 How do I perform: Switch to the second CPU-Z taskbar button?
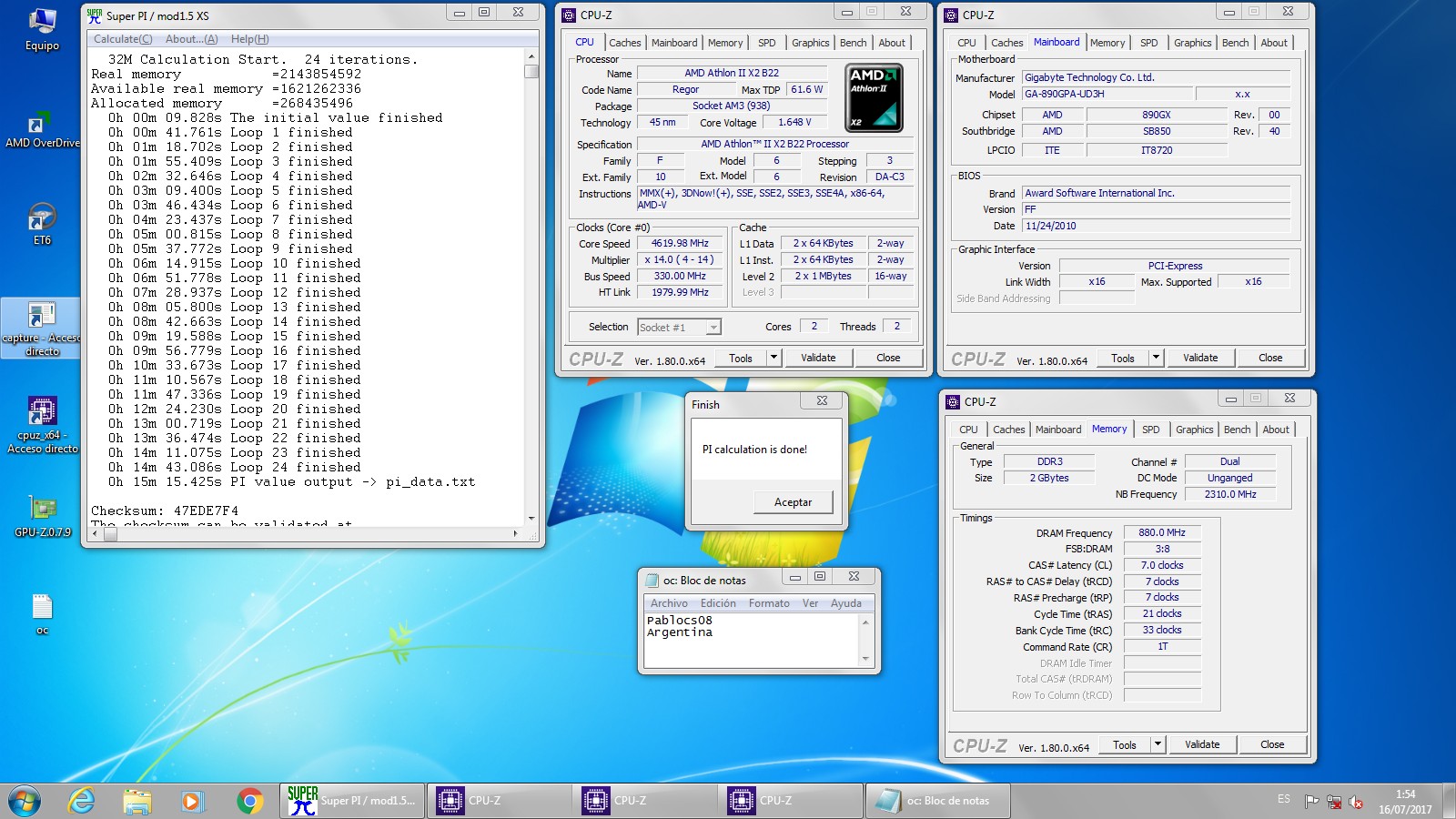644,801
